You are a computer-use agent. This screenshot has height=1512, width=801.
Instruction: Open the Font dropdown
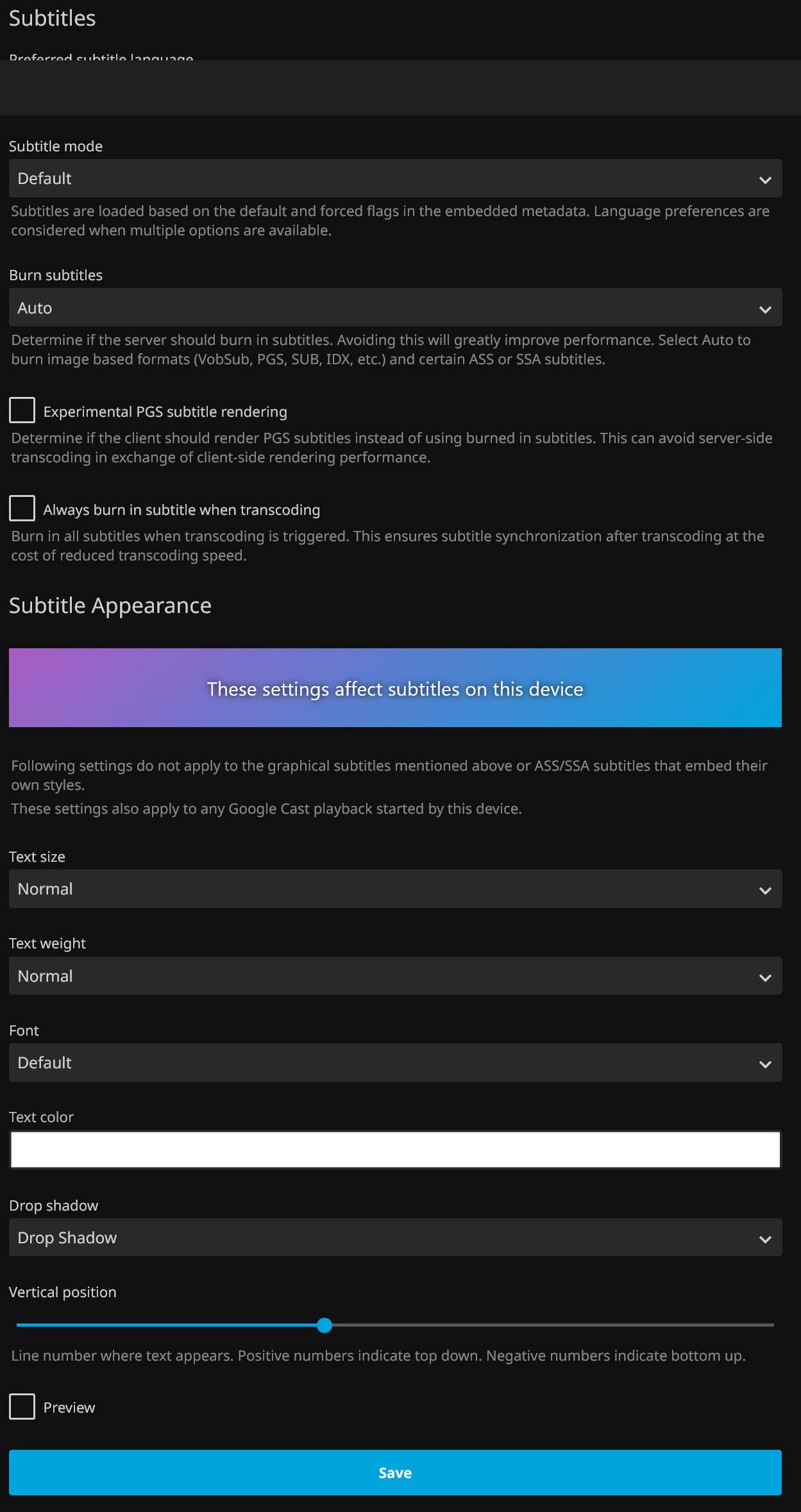[x=385, y=1063]
